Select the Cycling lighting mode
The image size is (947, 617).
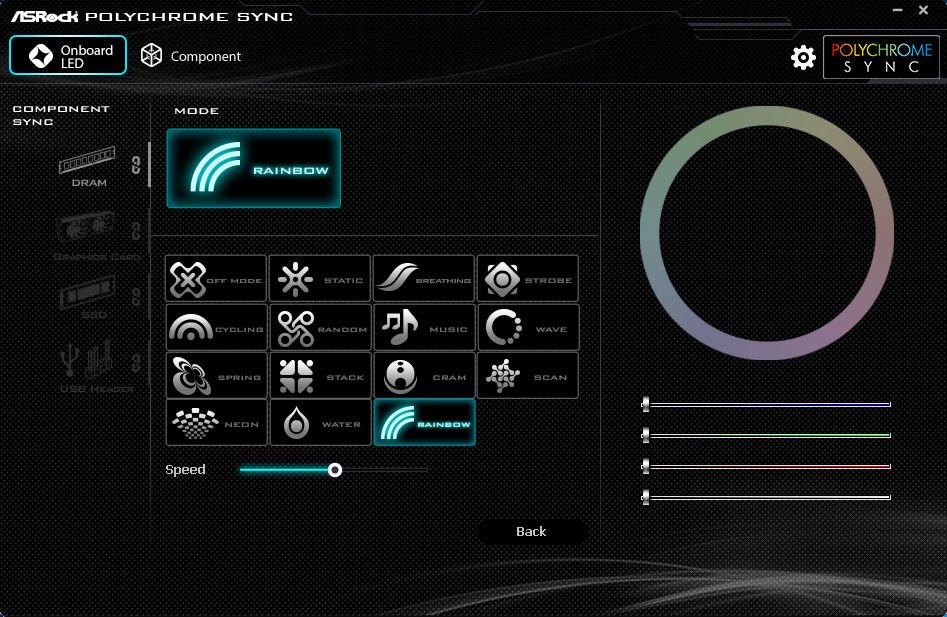(216, 327)
